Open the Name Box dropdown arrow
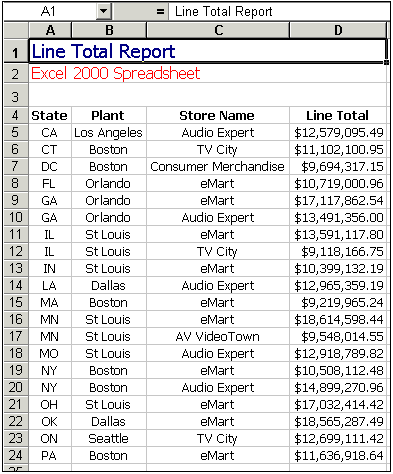This screenshot has height=474, width=393. tap(104, 12)
